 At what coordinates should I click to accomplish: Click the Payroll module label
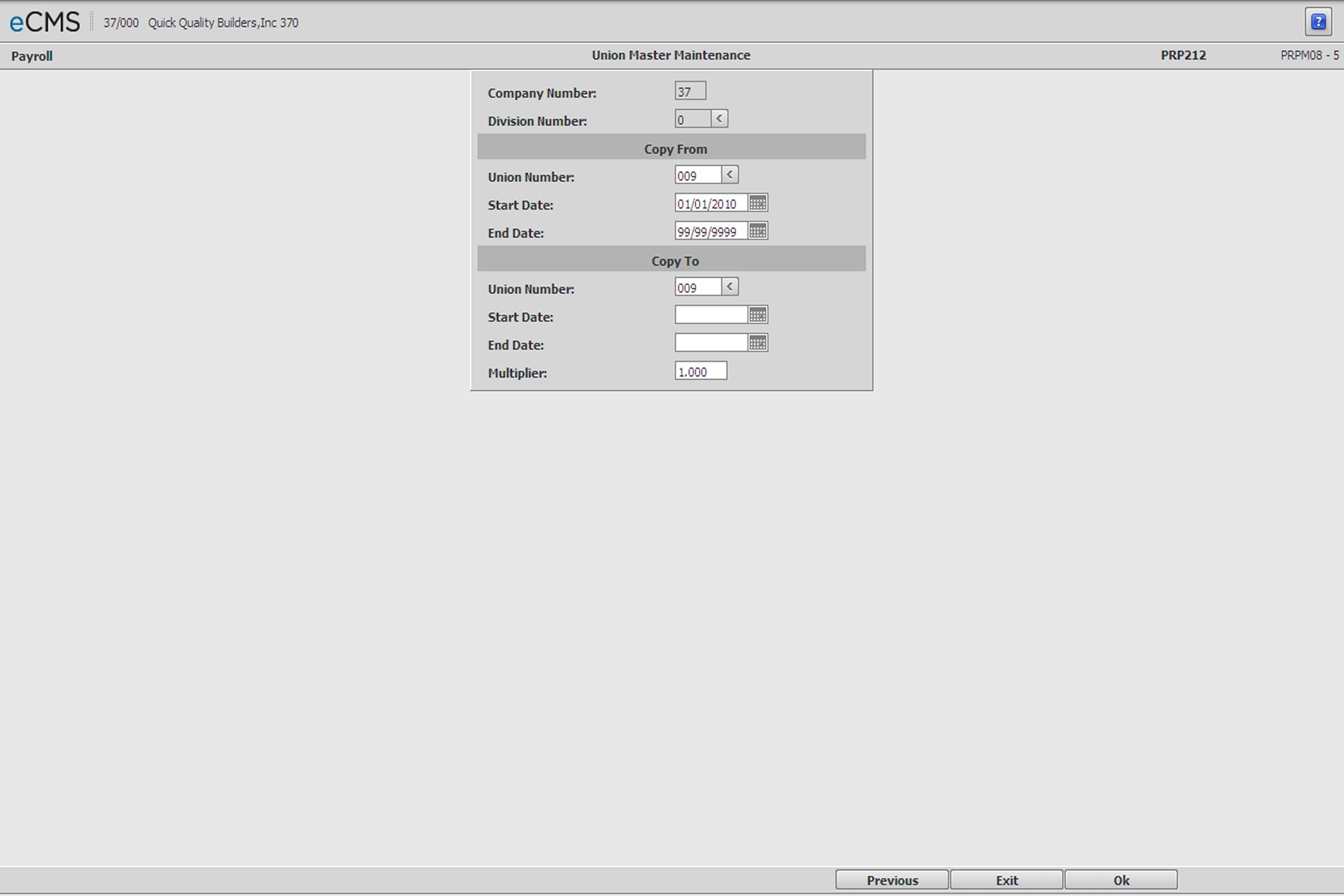click(x=32, y=56)
